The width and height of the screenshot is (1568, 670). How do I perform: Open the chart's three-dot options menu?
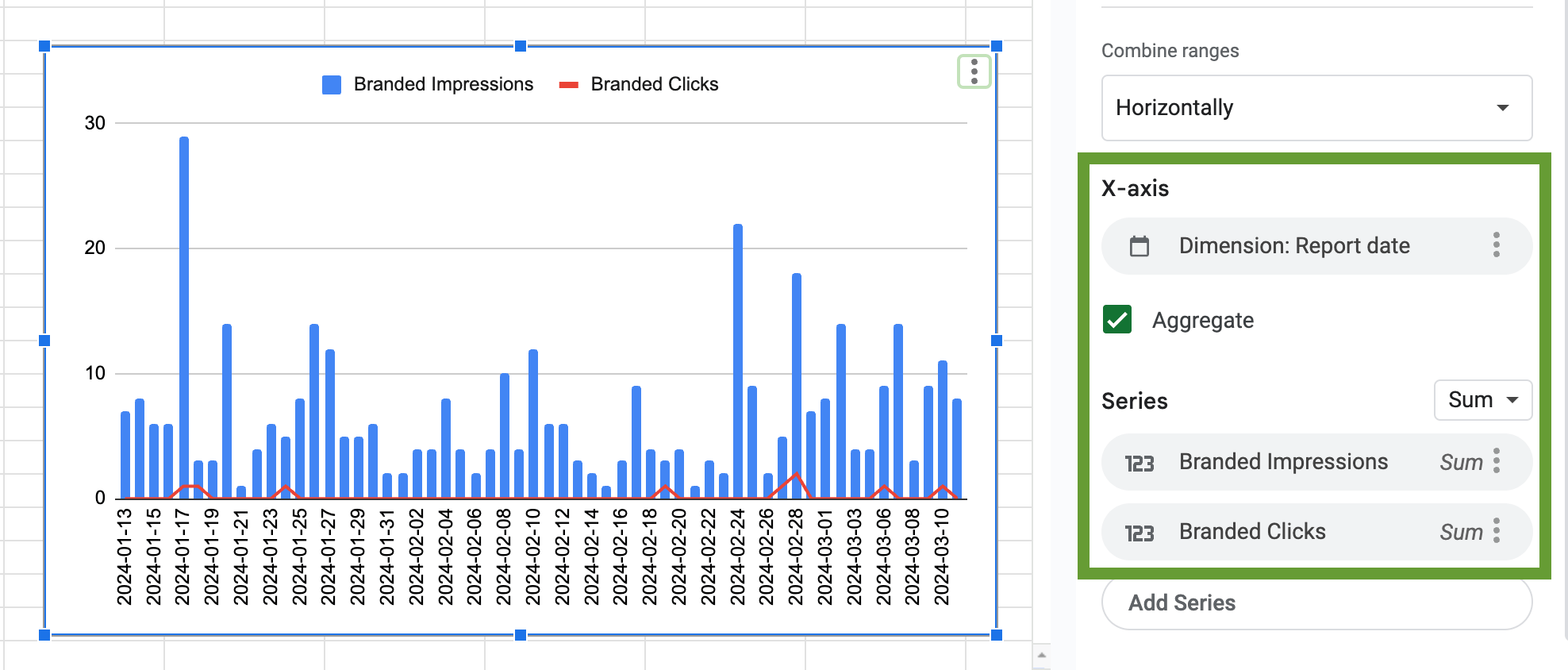[x=974, y=71]
